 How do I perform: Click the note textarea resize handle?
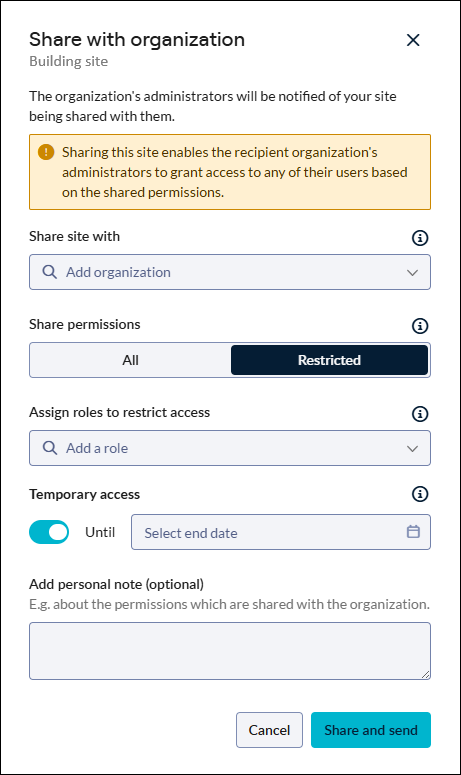pos(425,675)
